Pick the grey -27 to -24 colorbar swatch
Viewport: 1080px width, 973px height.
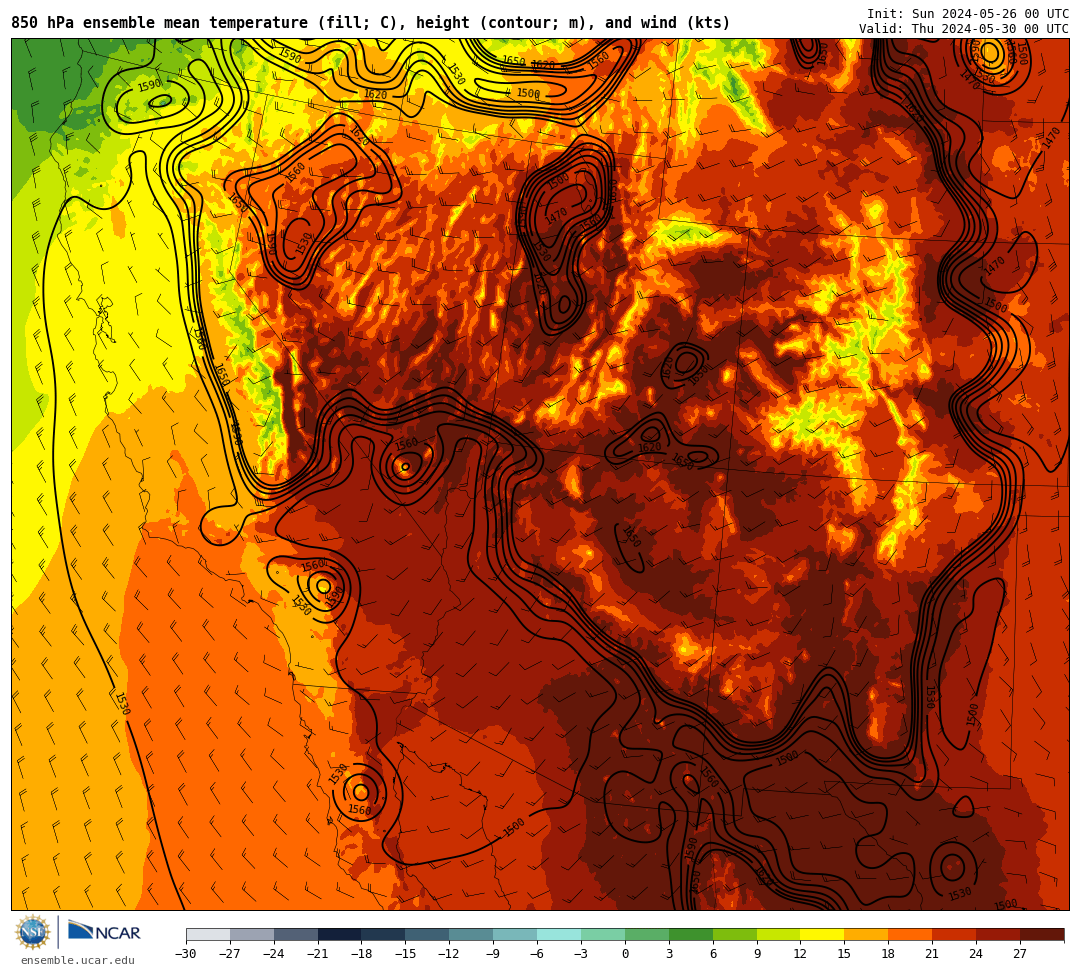pos(252,934)
